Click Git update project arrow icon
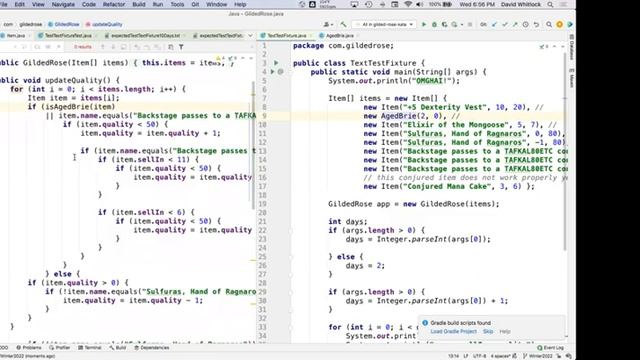This screenshot has height=360, width=640. coord(494,24)
